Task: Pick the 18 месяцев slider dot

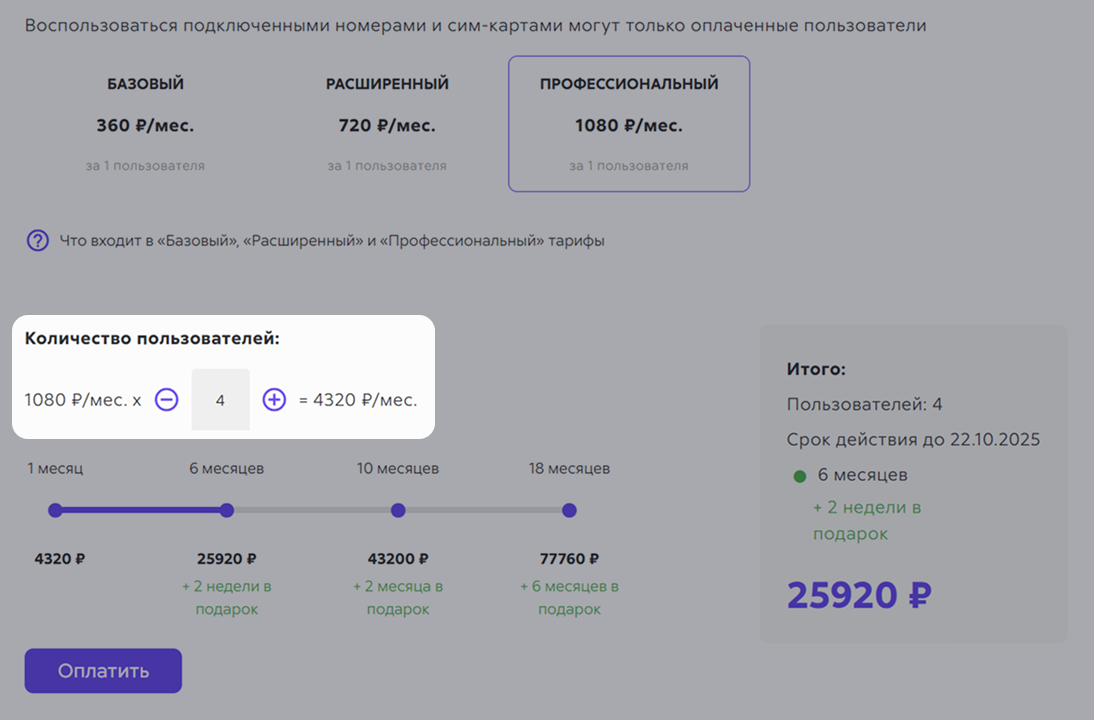Action: tap(569, 510)
